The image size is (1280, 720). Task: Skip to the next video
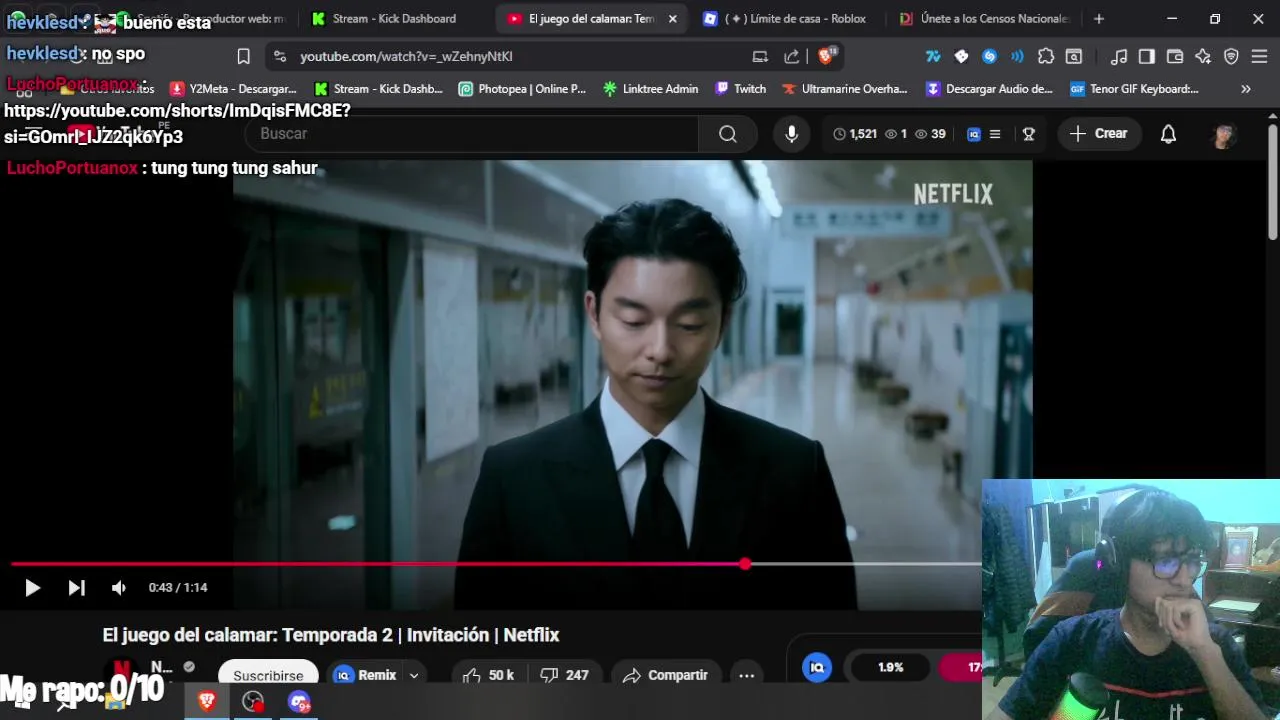pos(76,588)
